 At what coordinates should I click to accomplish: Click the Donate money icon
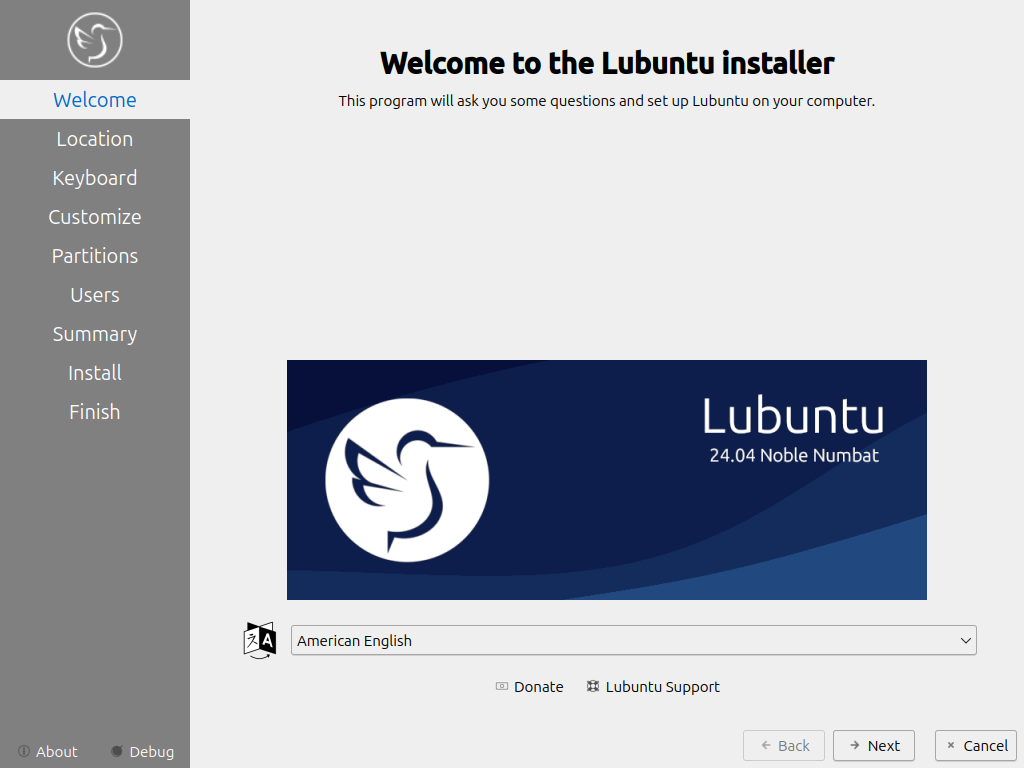pos(502,687)
